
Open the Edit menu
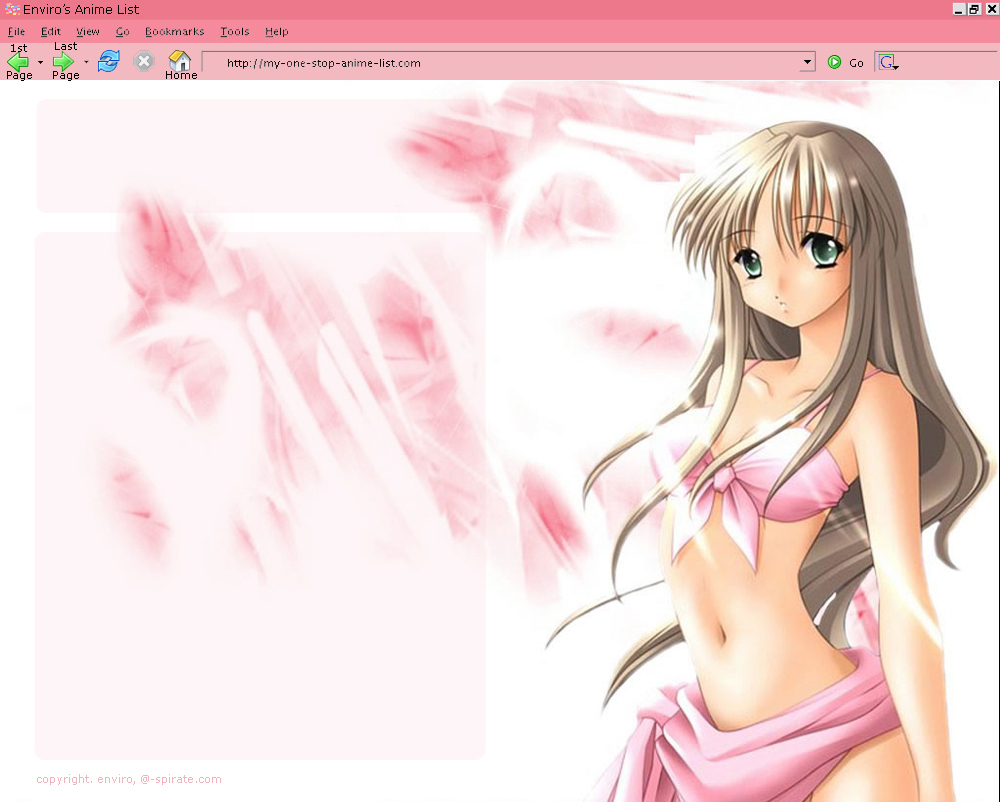50,31
